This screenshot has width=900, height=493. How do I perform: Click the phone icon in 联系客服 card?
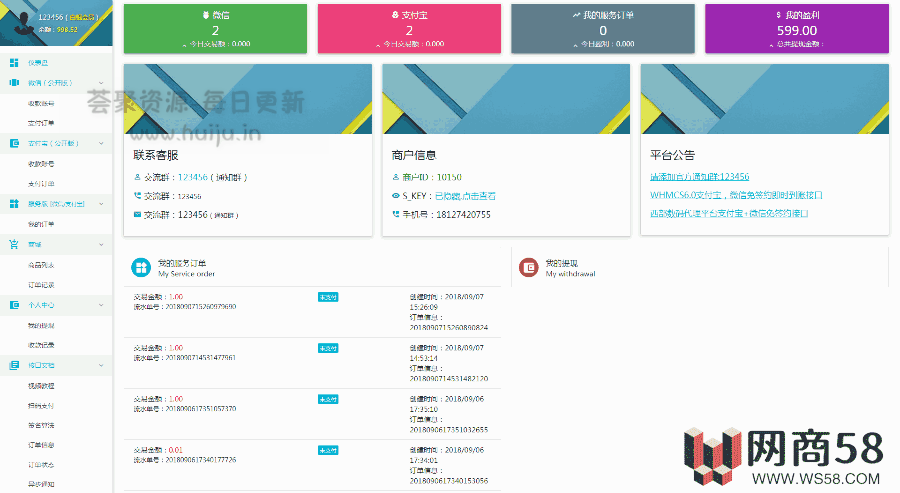click(137, 196)
